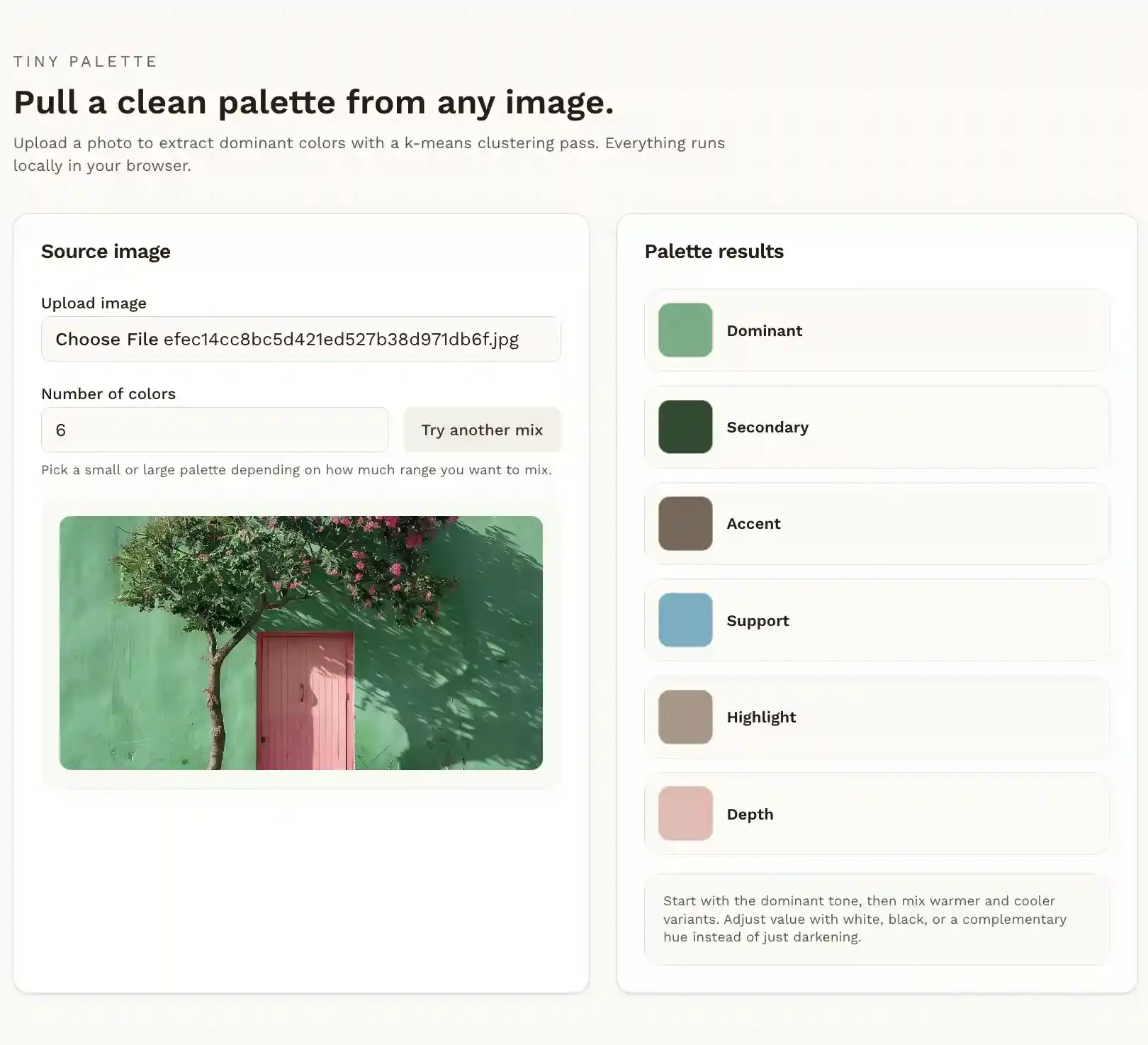Screen dimensions: 1148x1045
Task: Select the Secondary dark green swatch
Action: 684,427
